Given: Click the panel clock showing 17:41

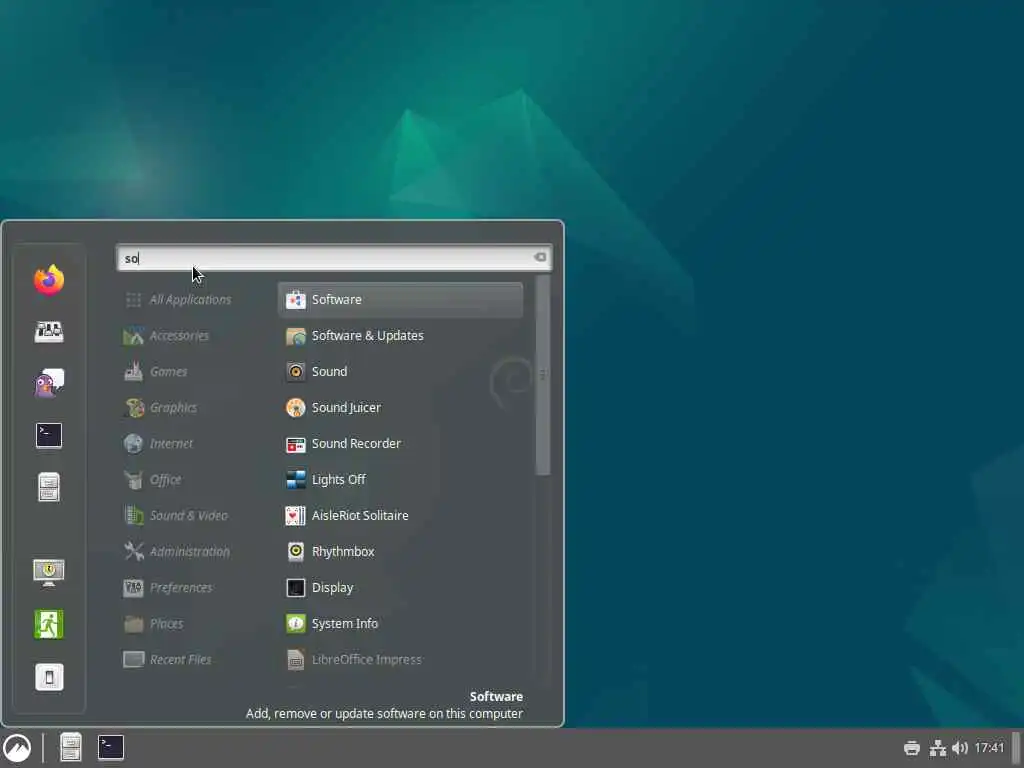Looking at the screenshot, I should click(x=989, y=748).
